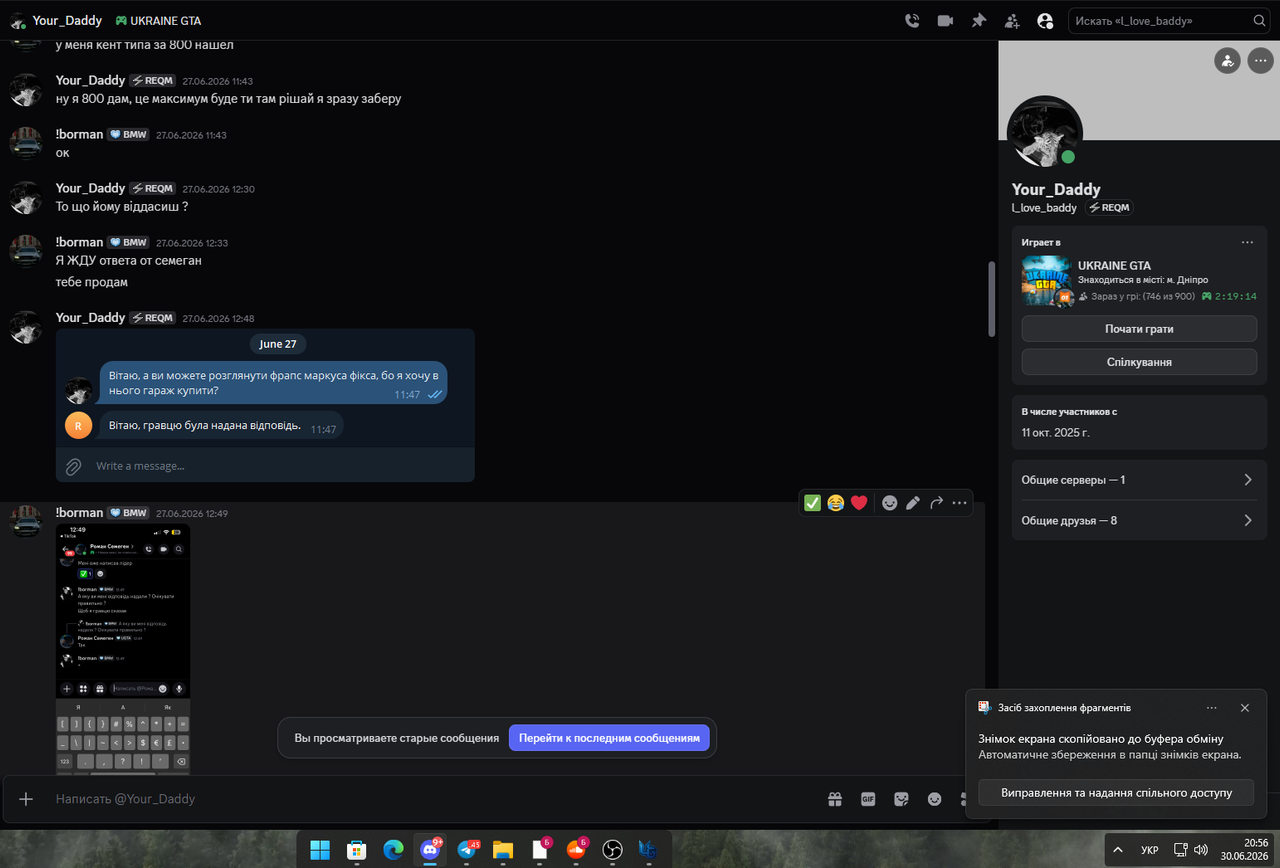1280x868 pixels.
Task: Start a video call from the header
Action: coord(945,20)
